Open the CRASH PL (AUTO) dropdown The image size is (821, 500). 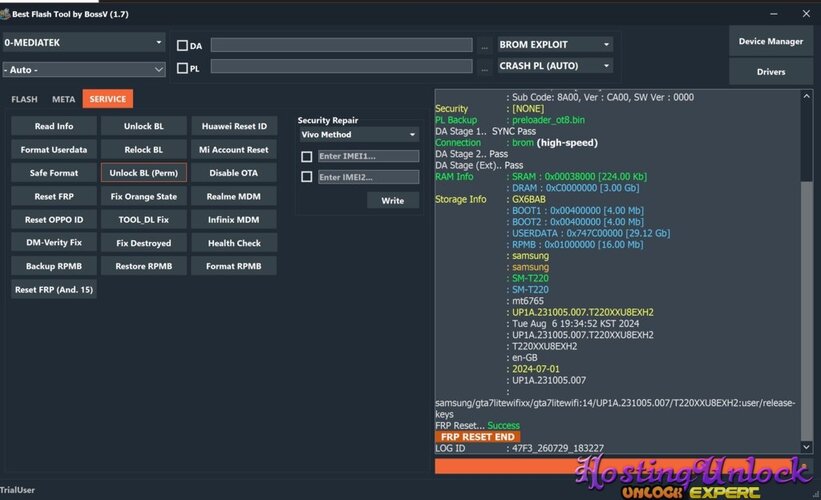pos(554,66)
